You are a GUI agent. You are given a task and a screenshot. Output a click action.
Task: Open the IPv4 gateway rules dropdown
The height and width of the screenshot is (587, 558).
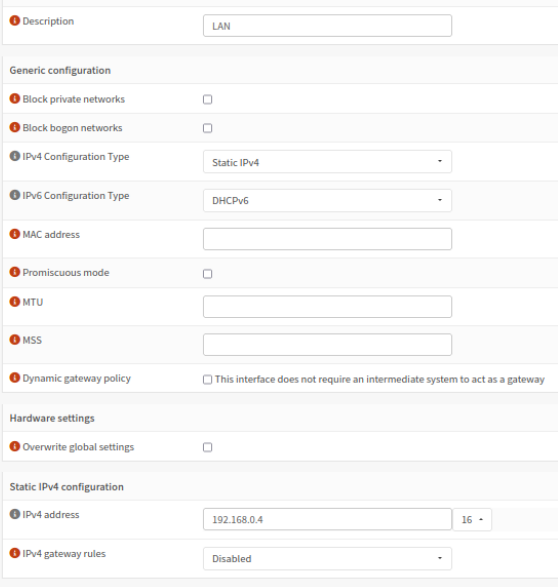coord(327,559)
